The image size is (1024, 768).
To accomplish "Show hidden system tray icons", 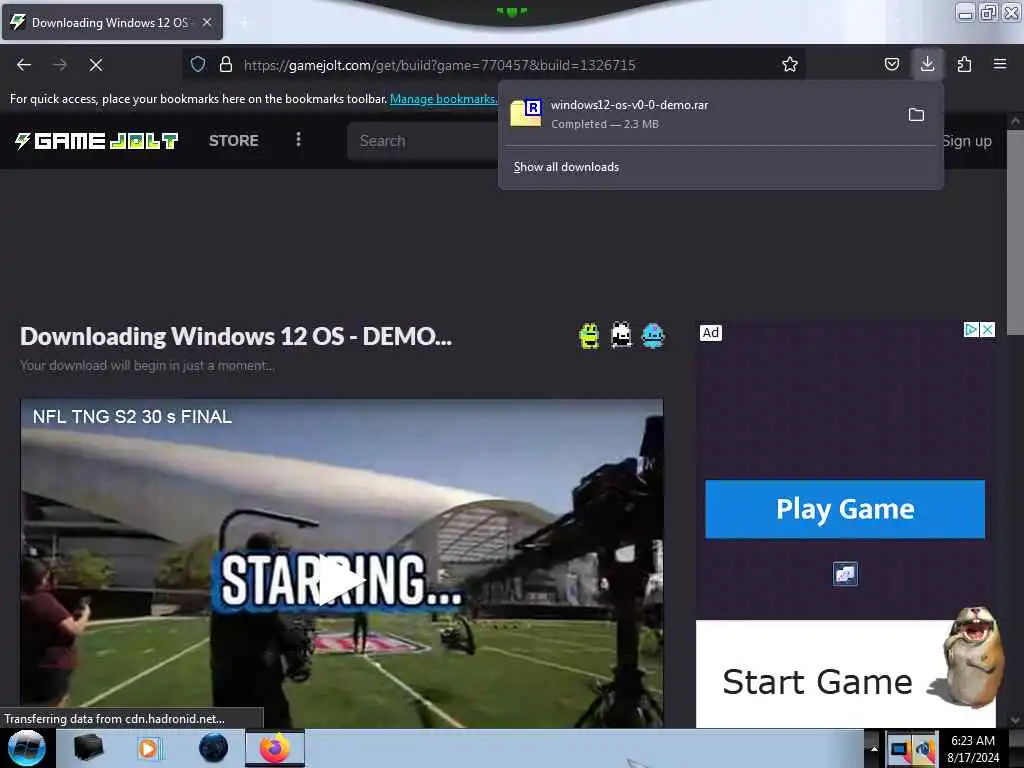I will point(874,749).
